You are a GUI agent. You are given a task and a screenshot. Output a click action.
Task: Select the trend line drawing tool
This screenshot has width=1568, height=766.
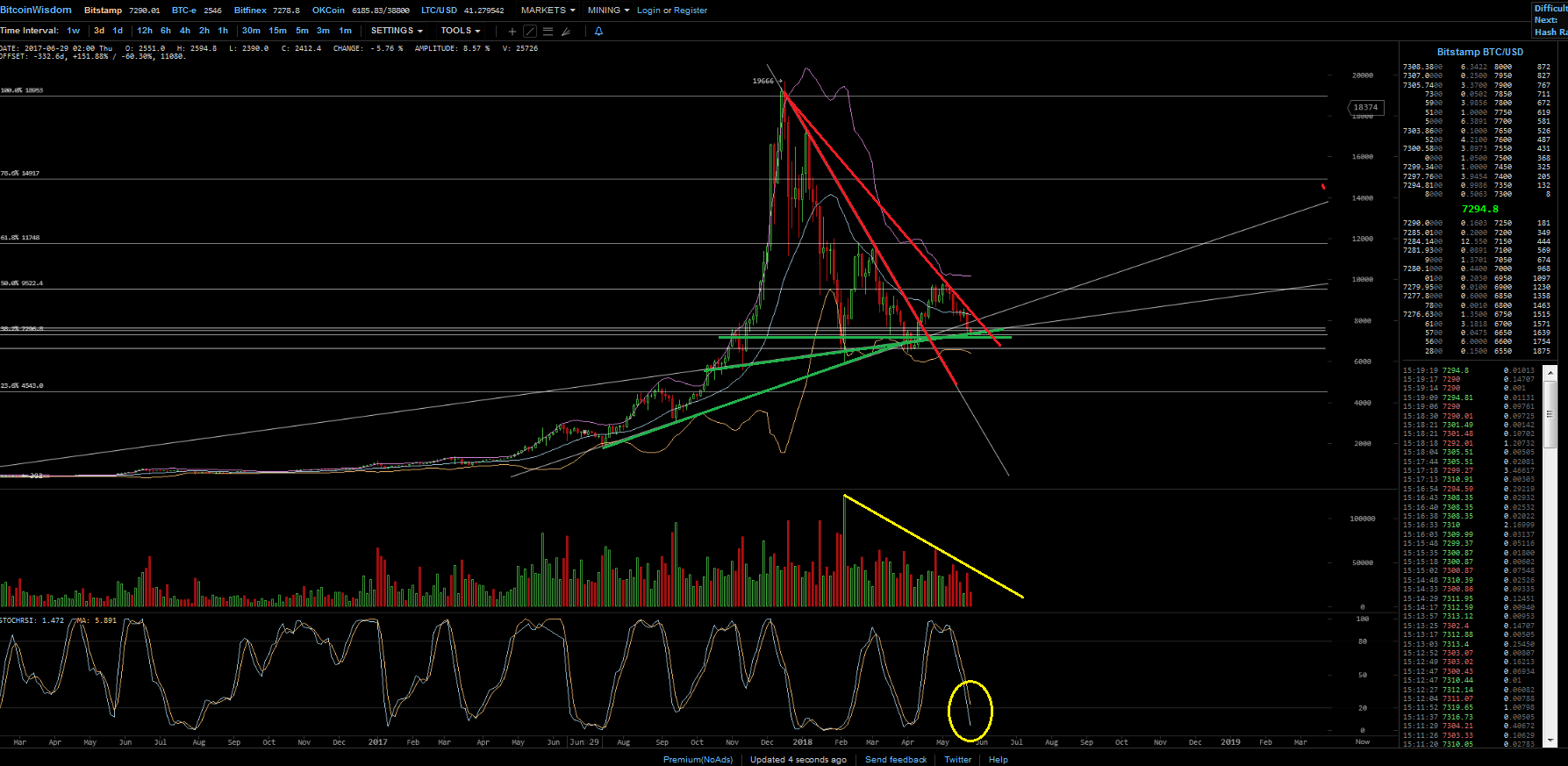(x=530, y=31)
